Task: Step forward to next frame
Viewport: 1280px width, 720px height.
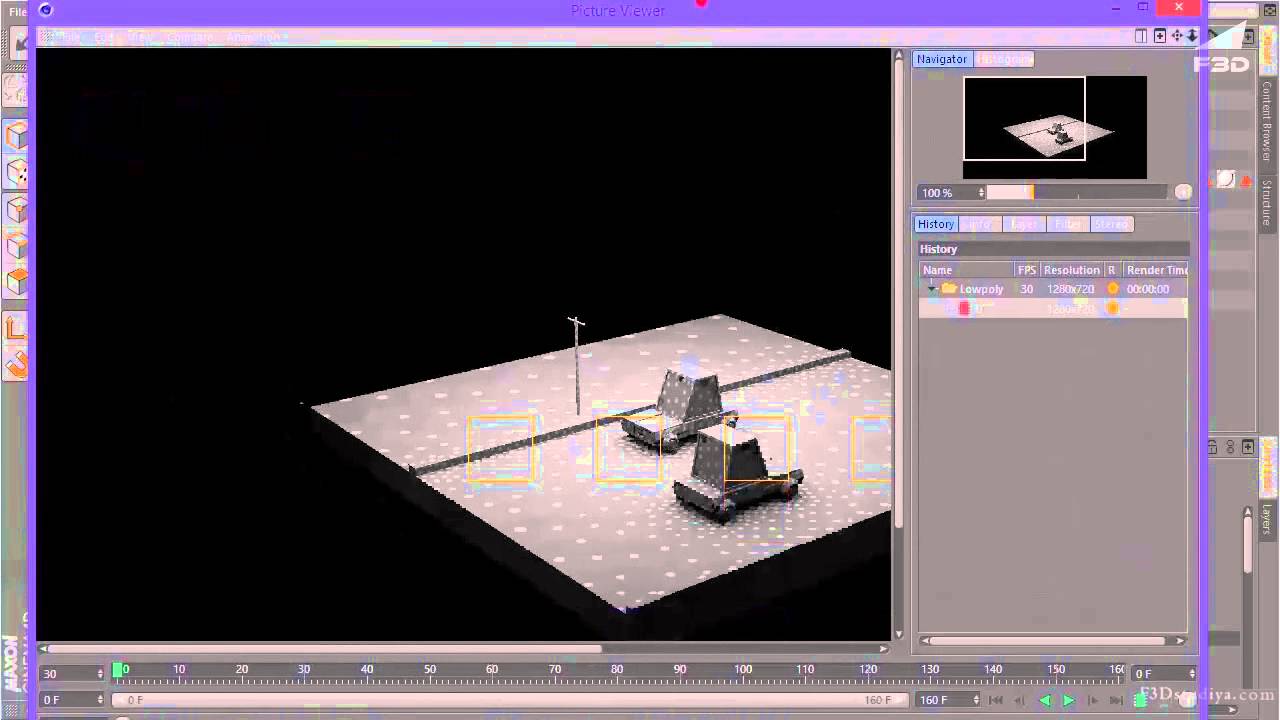Action: coord(1093,700)
